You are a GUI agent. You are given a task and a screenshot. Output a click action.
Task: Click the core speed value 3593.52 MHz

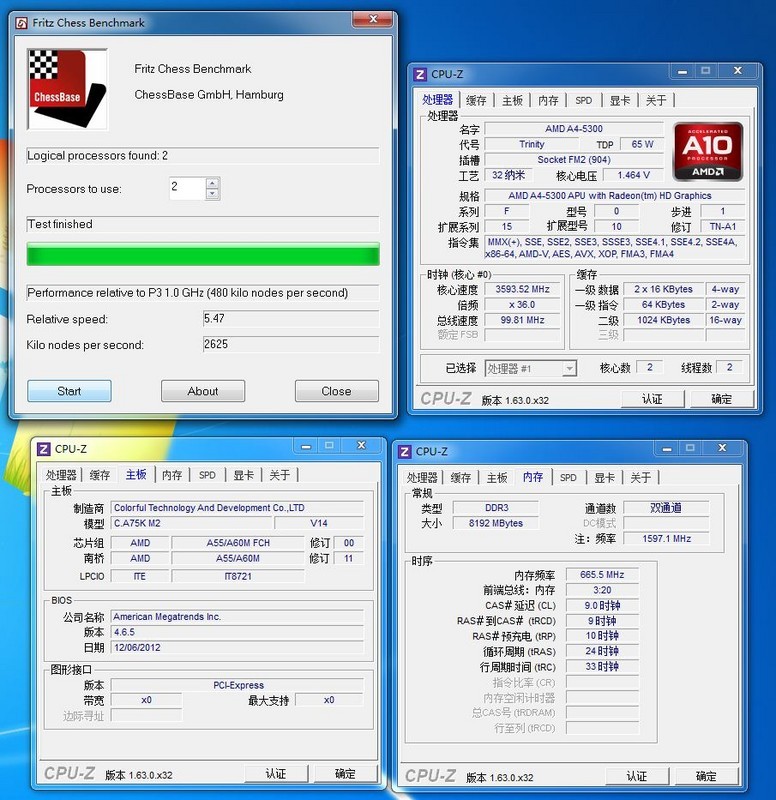click(522, 289)
